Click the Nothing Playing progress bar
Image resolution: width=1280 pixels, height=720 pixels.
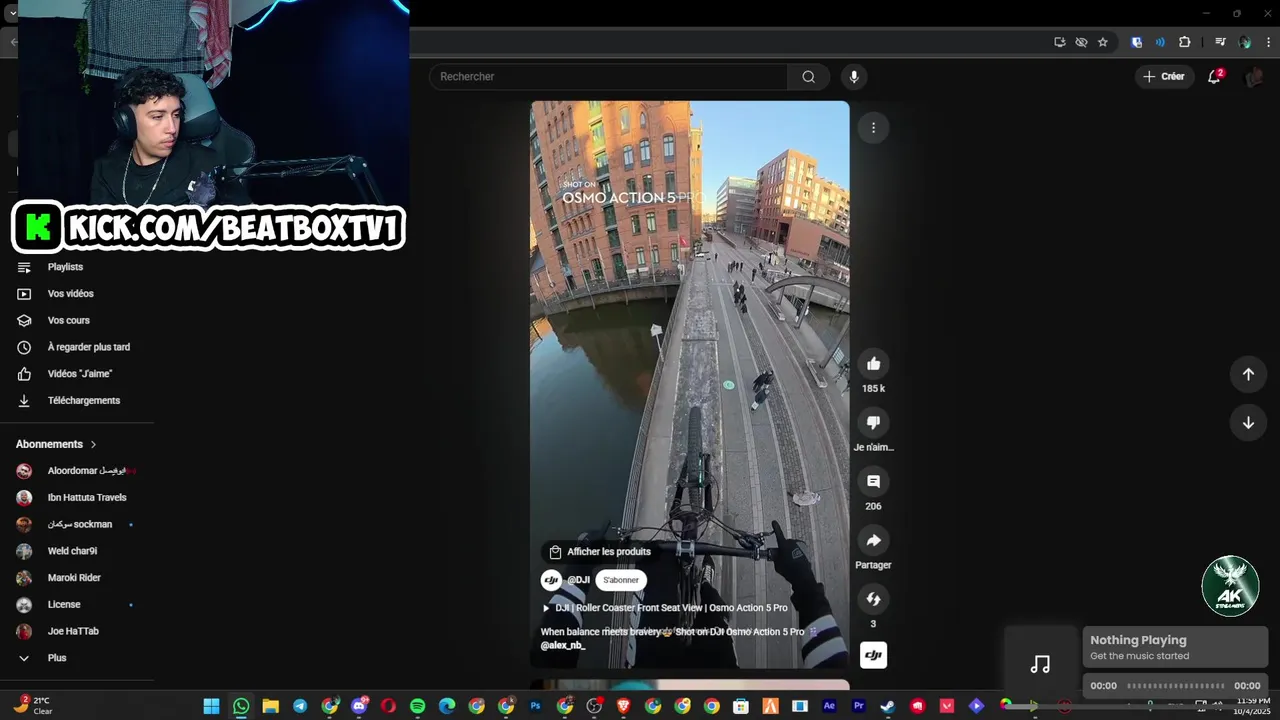[1175, 686]
